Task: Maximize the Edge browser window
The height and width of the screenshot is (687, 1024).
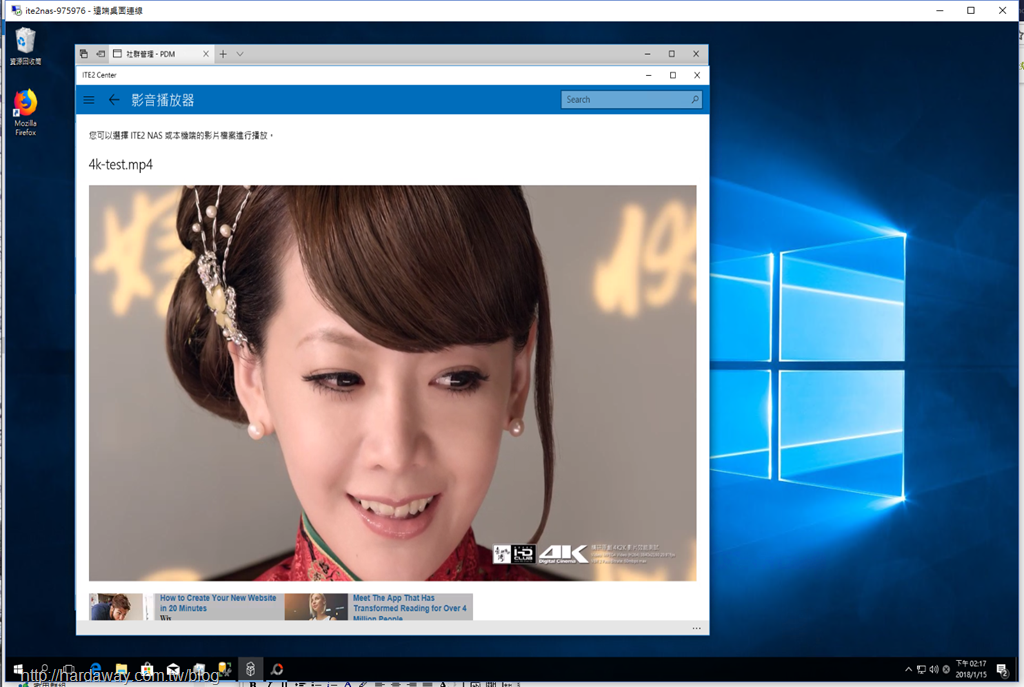Action: coord(671,54)
